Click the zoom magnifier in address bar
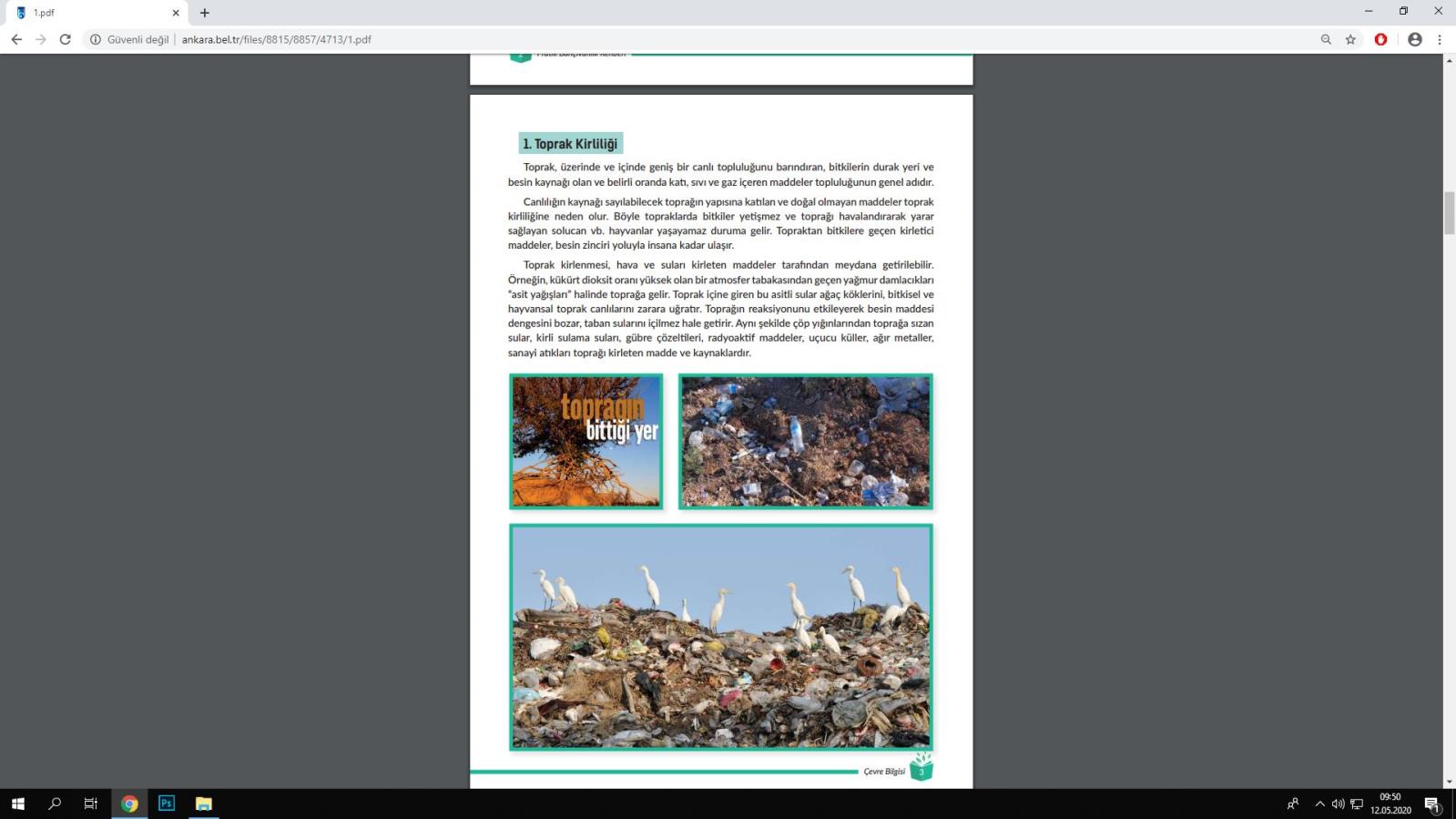Viewport: 1456px width, 819px height. [x=1326, y=39]
